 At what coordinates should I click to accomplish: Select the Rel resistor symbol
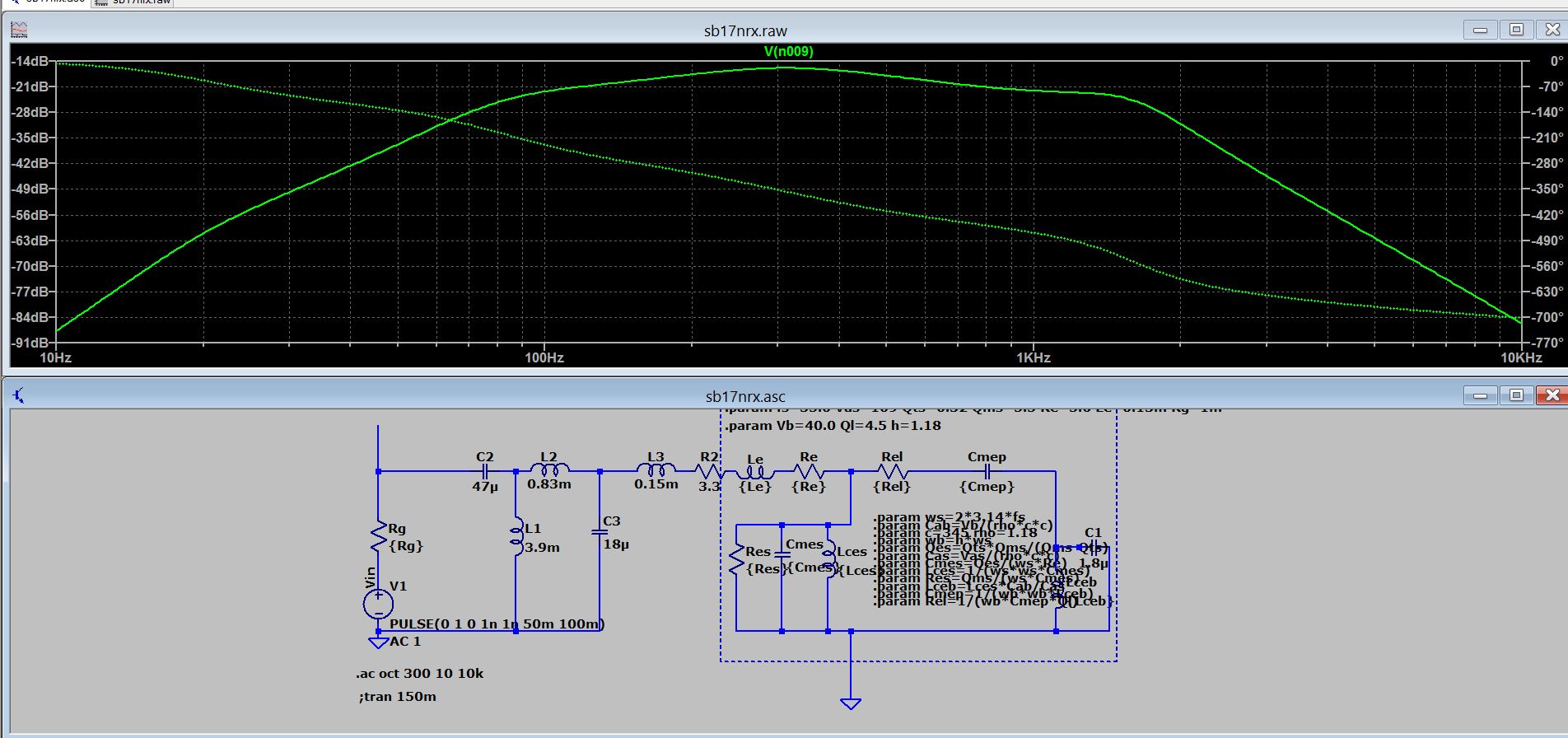[x=892, y=471]
